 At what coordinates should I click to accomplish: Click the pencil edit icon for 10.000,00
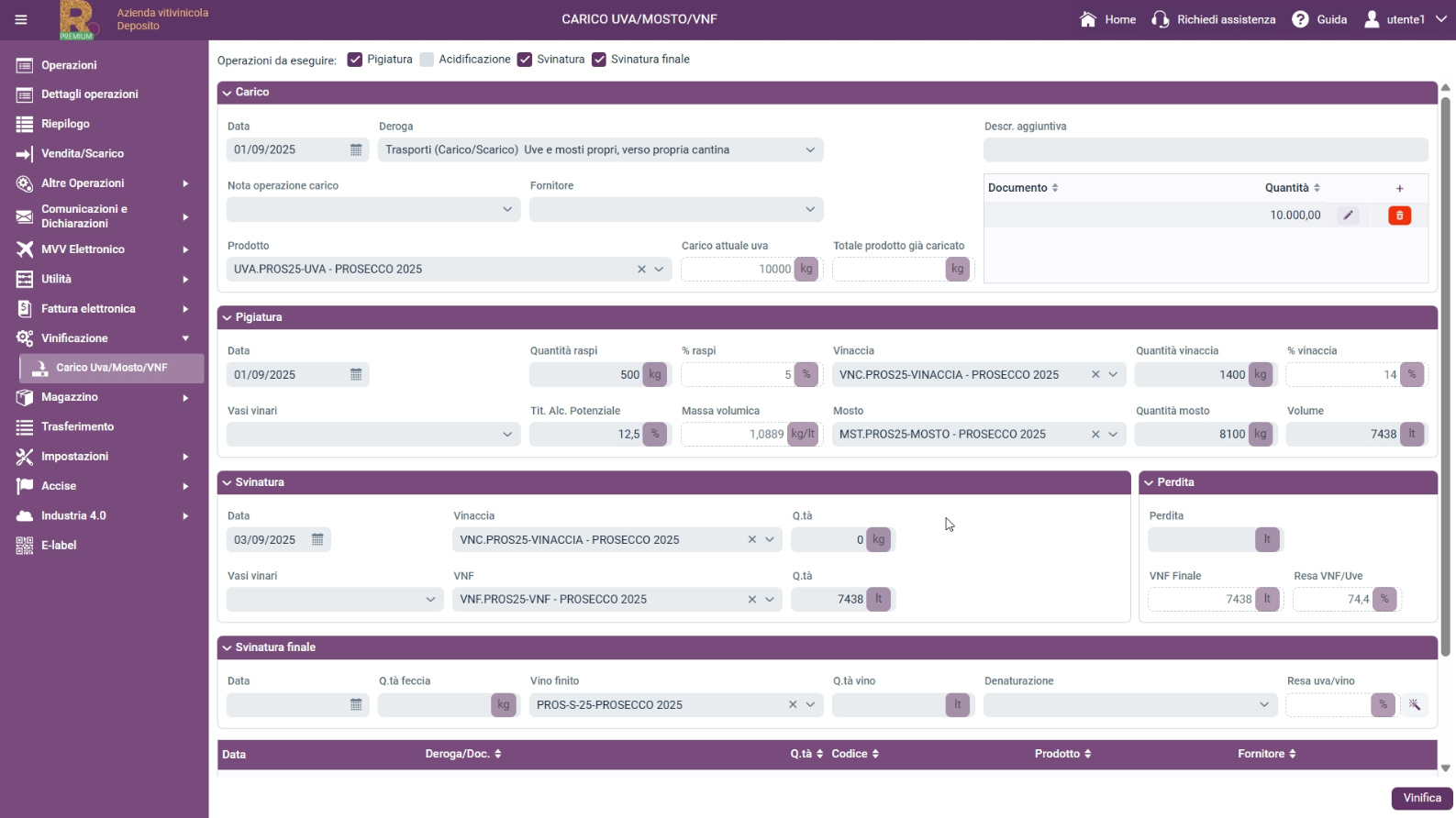(x=1348, y=216)
